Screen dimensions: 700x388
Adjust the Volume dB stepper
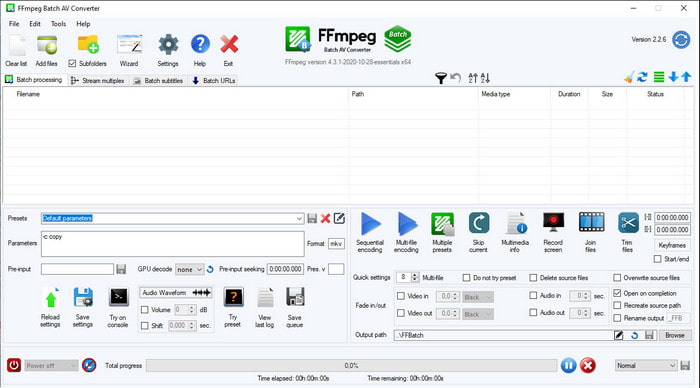tap(192, 309)
